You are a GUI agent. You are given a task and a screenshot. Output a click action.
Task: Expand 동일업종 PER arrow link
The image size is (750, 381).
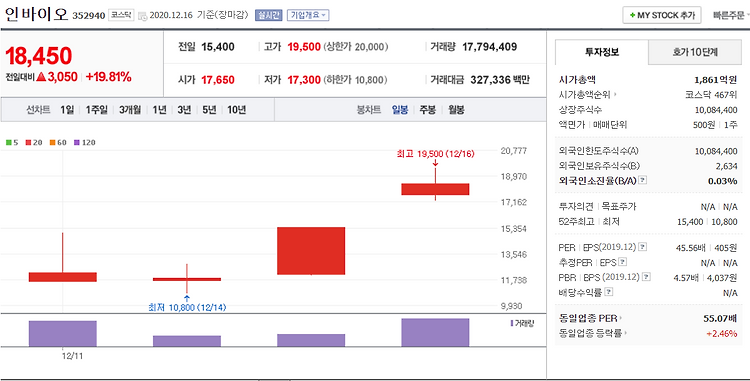[591, 318]
